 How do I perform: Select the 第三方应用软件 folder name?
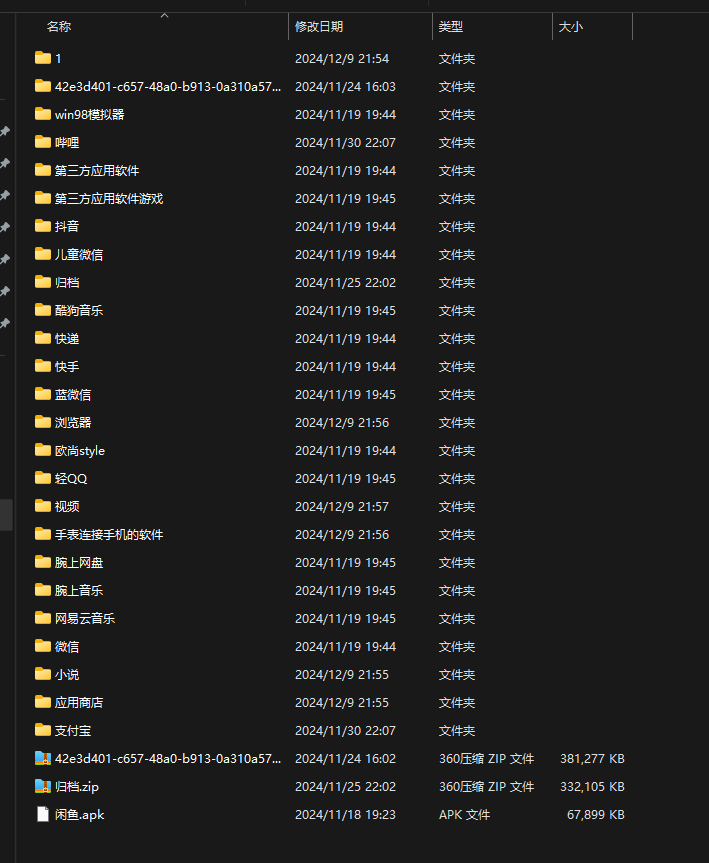(97, 171)
